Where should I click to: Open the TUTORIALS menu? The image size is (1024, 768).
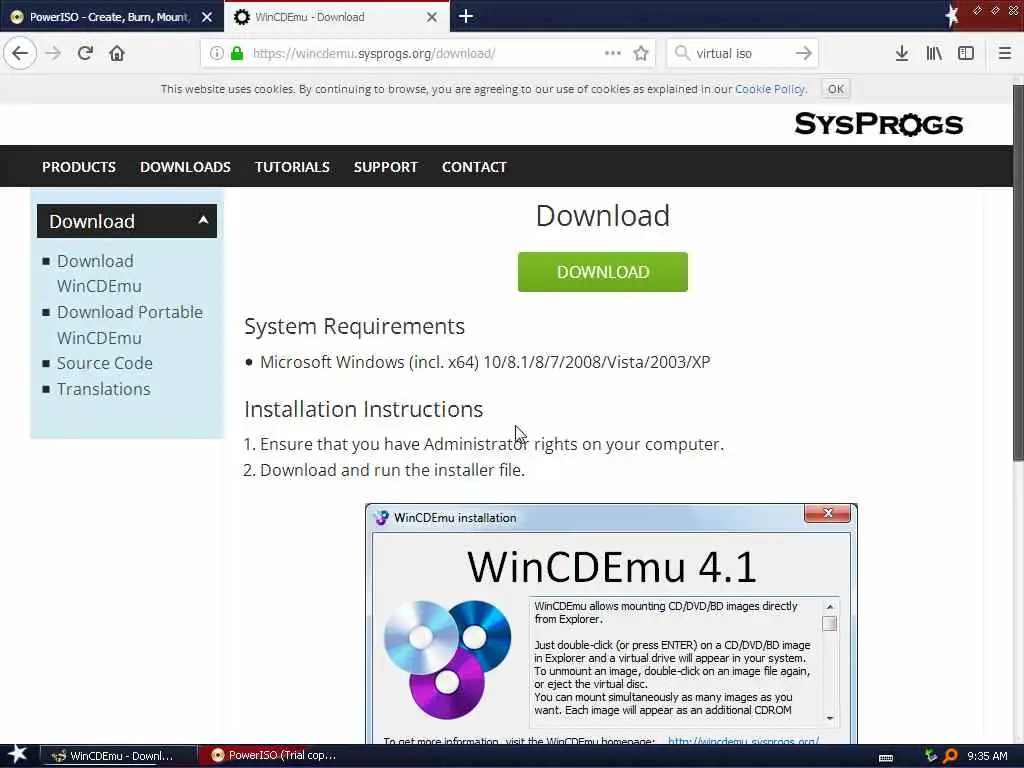point(292,167)
